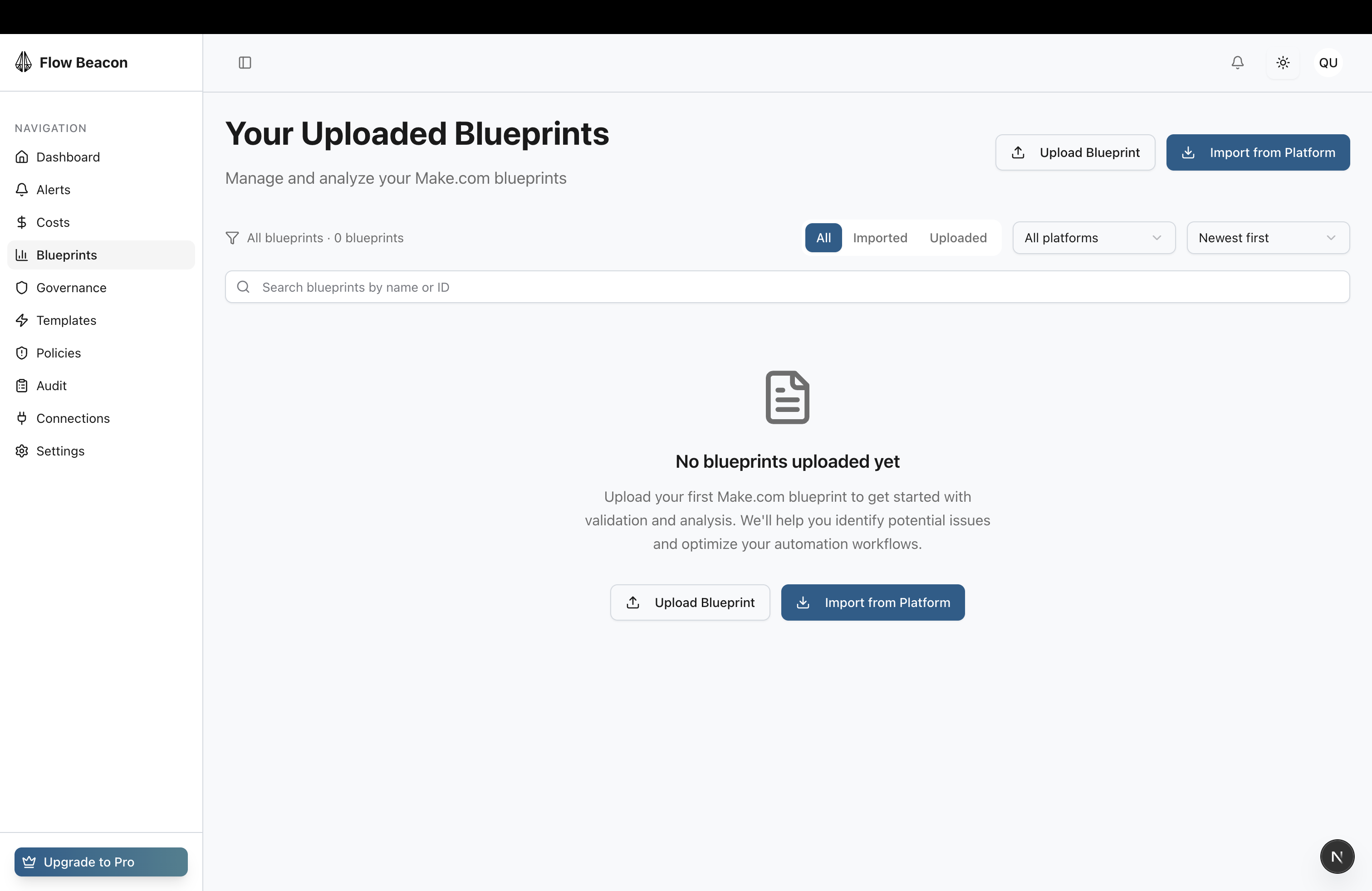Image resolution: width=1372 pixels, height=891 pixels.
Task: Open the Costs section
Action: pyautogui.click(x=53, y=222)
